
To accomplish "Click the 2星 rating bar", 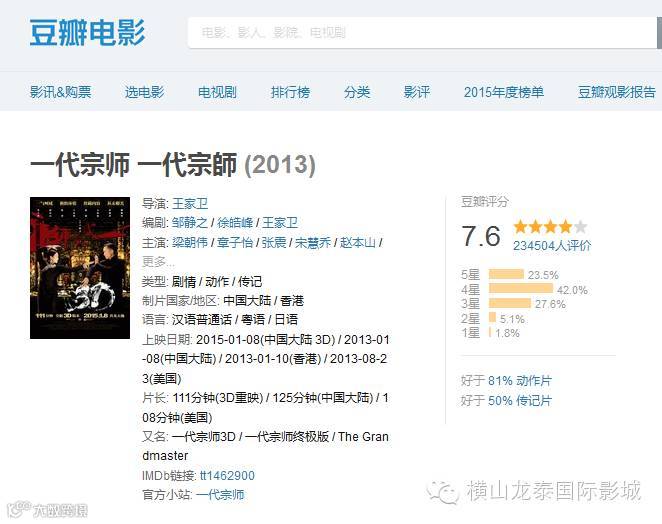I will point(492,318).
